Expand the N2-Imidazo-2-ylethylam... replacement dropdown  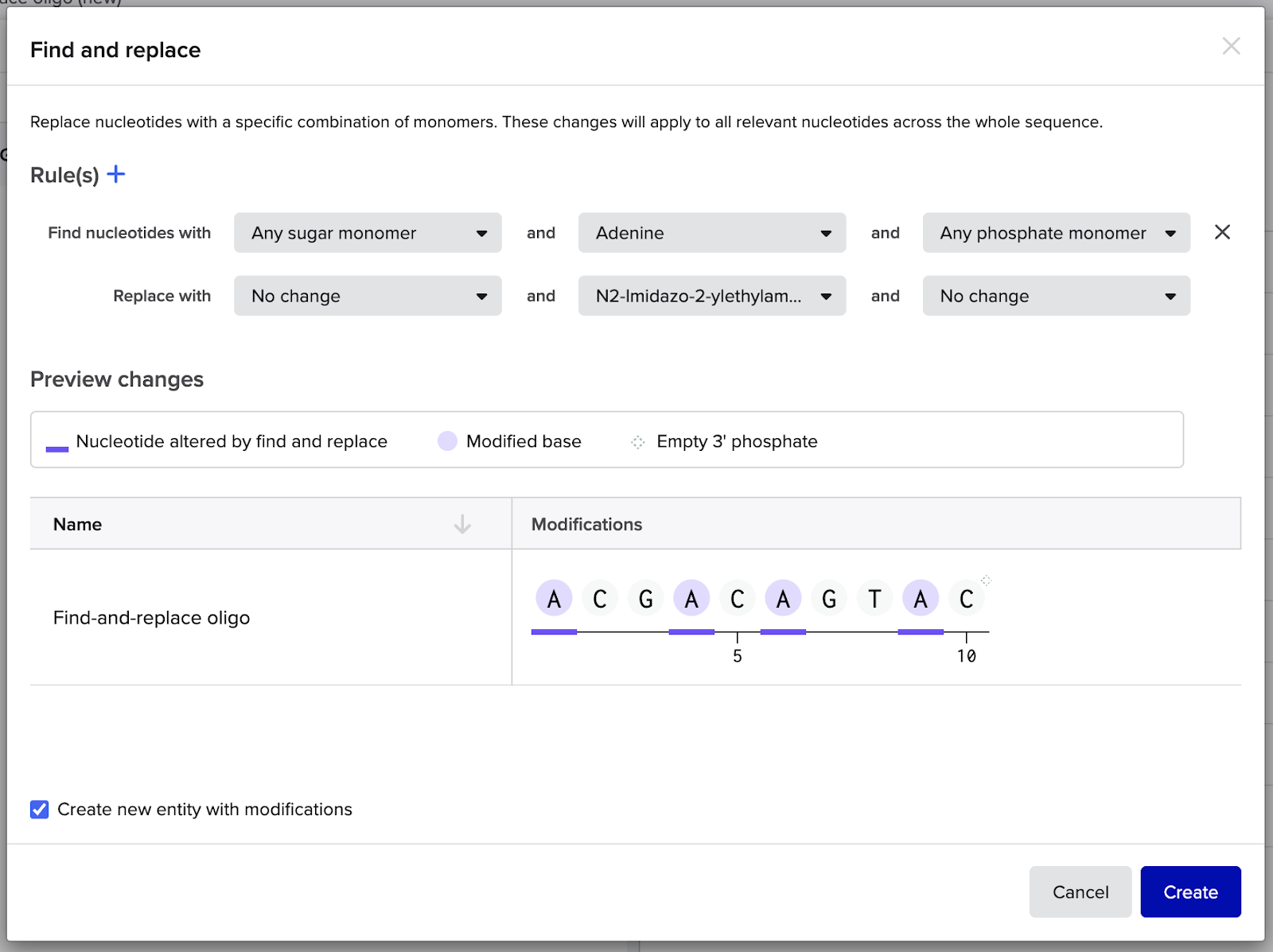712,296
